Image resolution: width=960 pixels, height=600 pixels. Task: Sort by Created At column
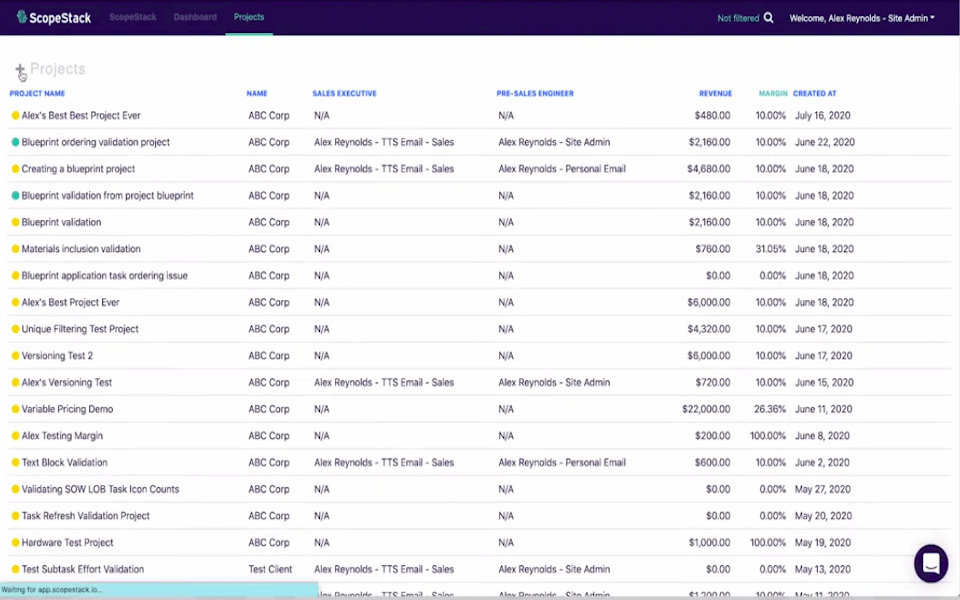pos(814,94)
